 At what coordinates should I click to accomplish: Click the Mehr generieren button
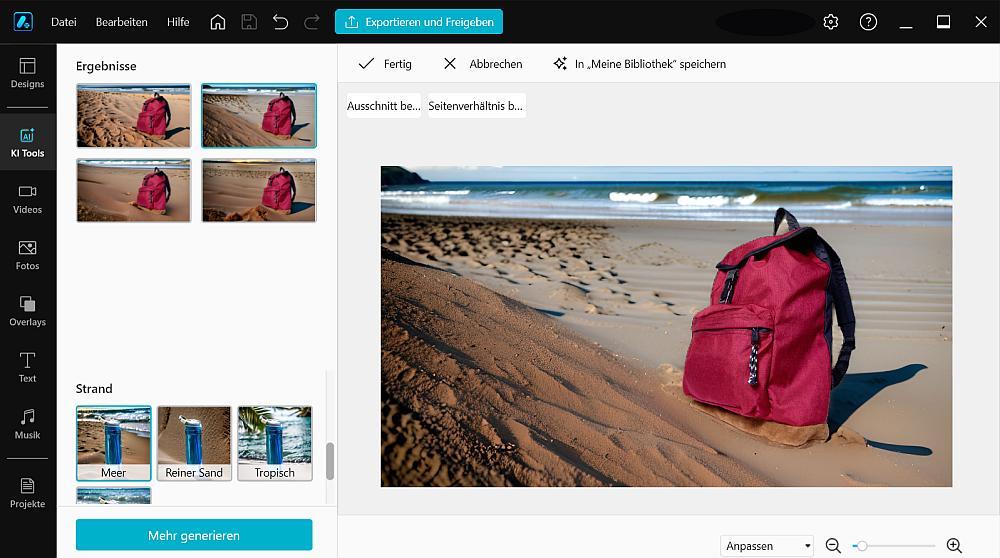pos(194,535)
